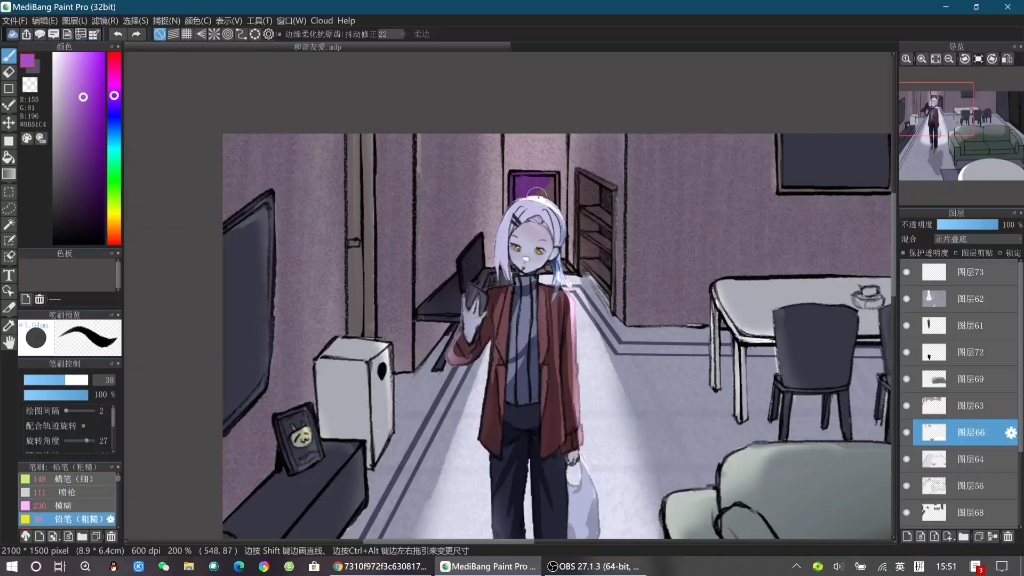Select the Eraser tool
The width and height of the screenshot is (1024, 576).
(8, 72)
